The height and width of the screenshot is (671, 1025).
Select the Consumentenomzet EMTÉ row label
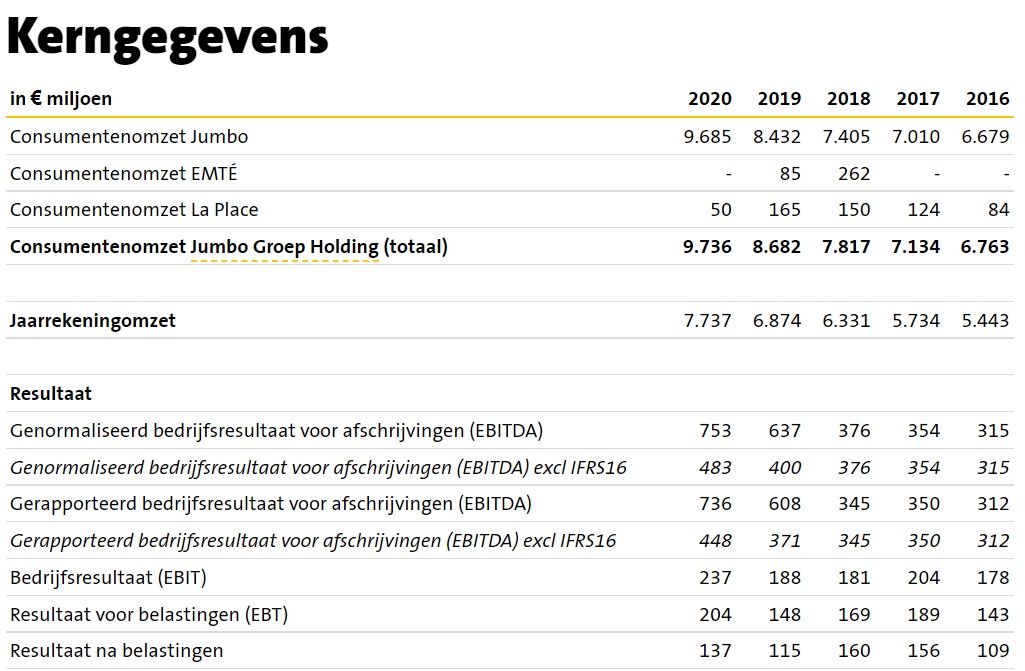[124, 173]
